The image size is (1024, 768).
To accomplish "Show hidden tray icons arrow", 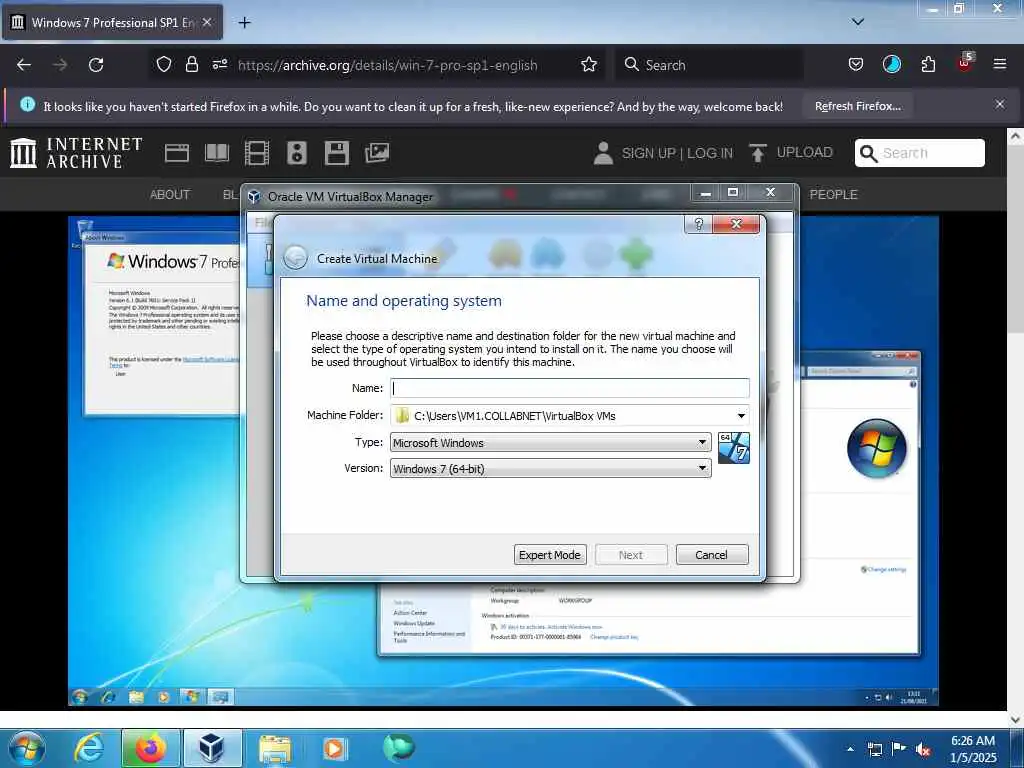I will pos(850,749).
